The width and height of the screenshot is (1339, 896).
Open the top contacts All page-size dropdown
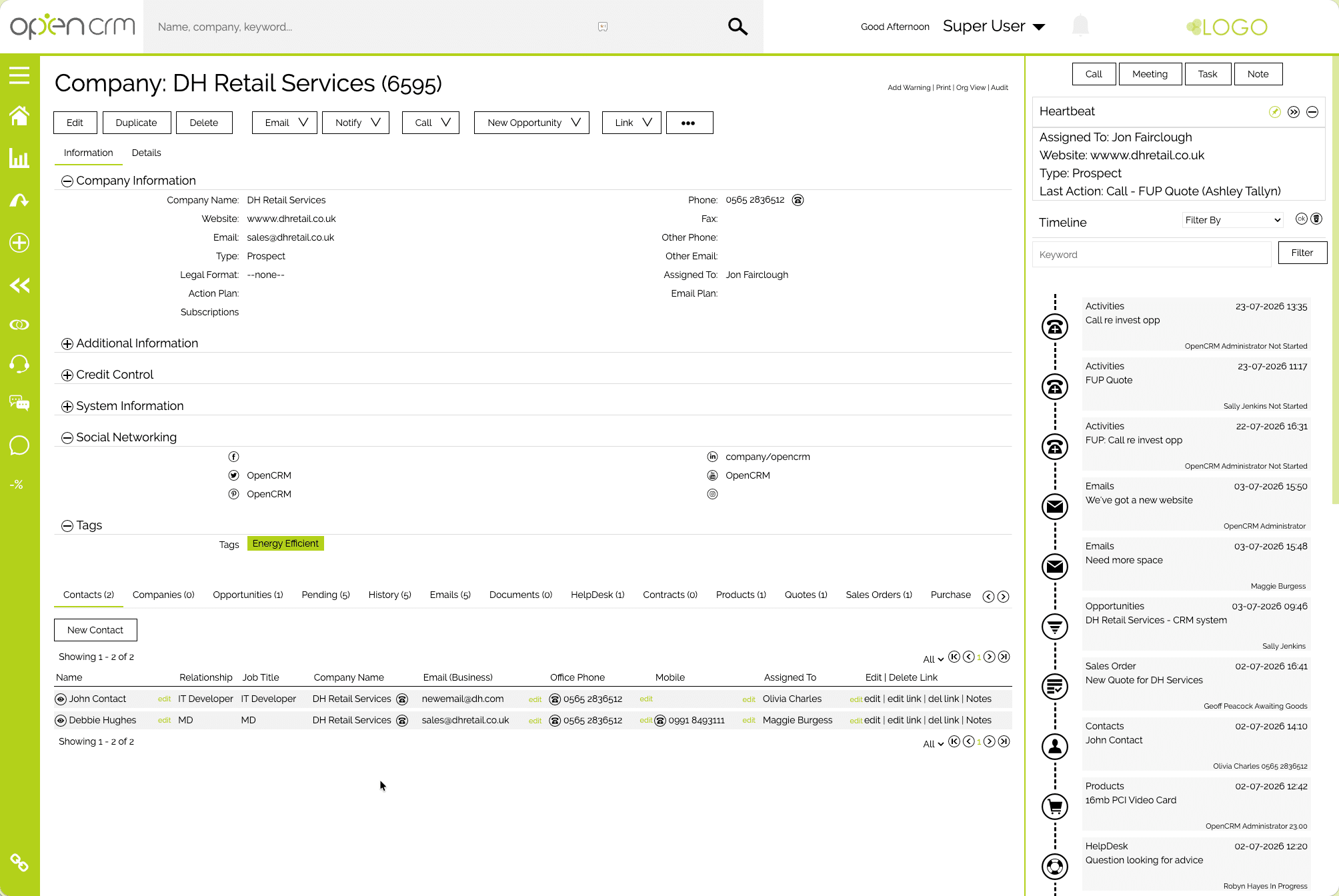(x=933, y=659)
